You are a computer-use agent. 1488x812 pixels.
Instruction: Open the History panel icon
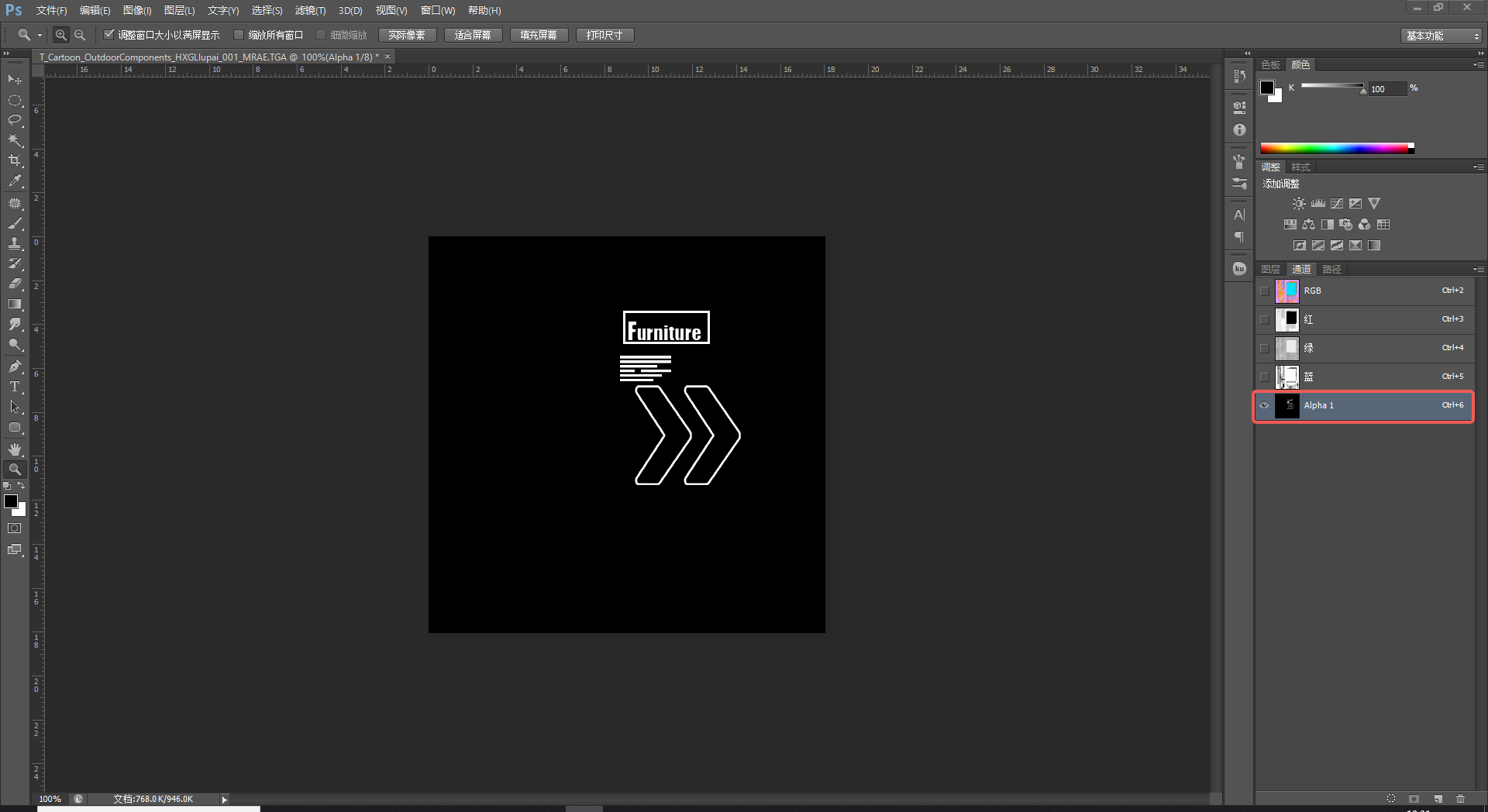pos(1239,77)
